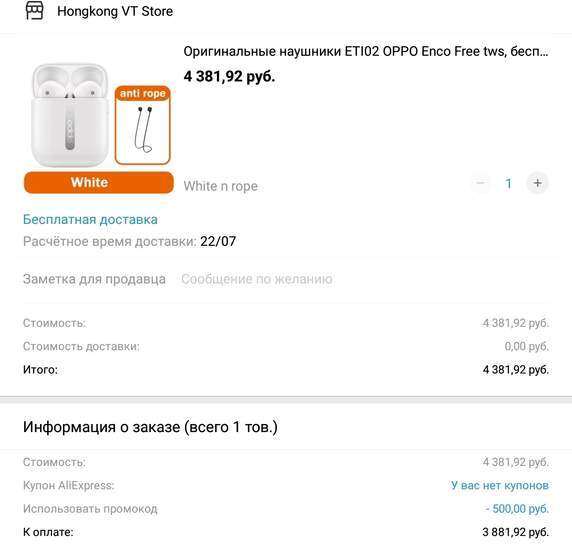Click the Заметка для продавца label
This screenshot has height=545, width=572.
pos(94,279)
